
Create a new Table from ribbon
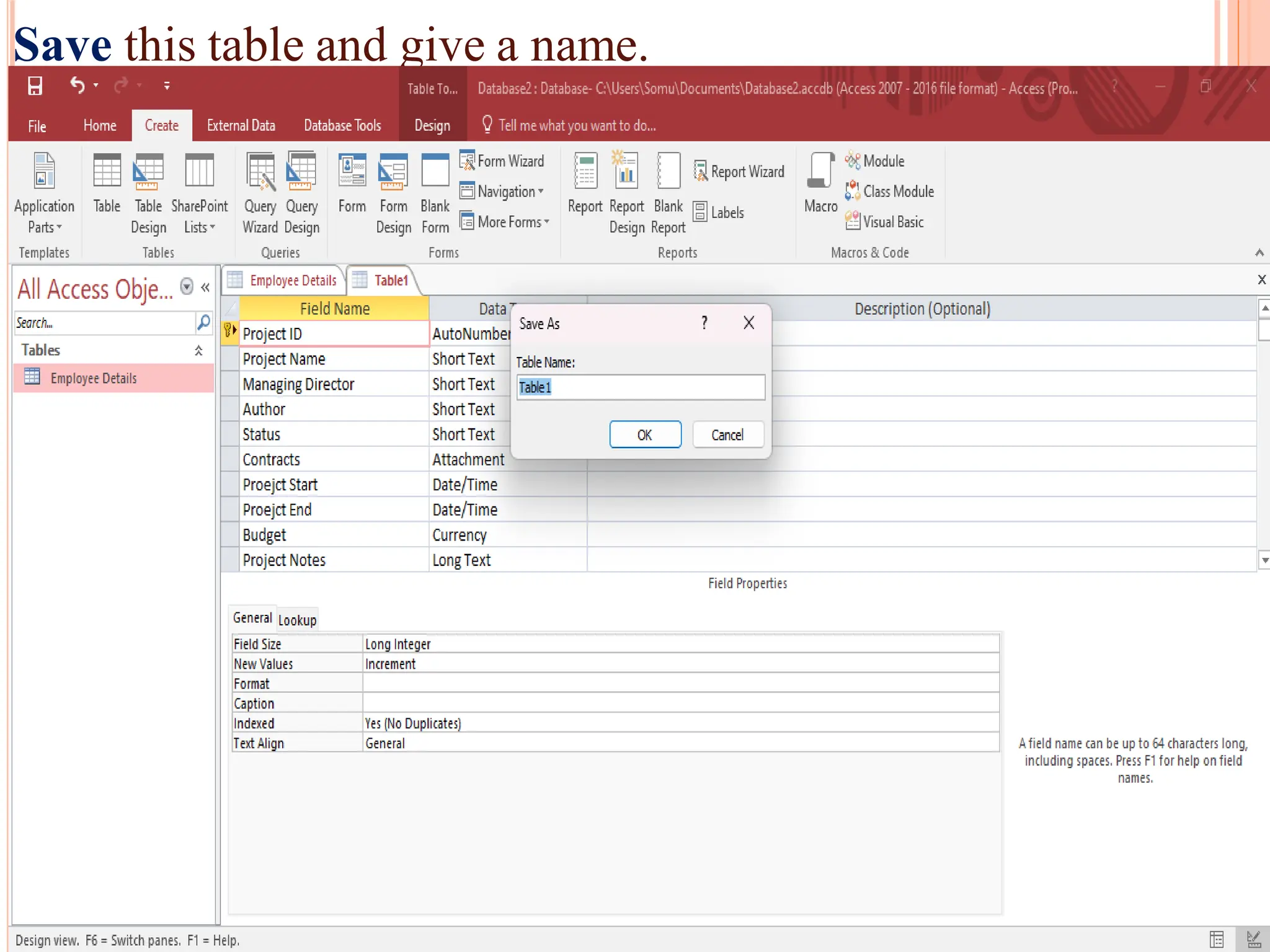click(x=107, y=183)
